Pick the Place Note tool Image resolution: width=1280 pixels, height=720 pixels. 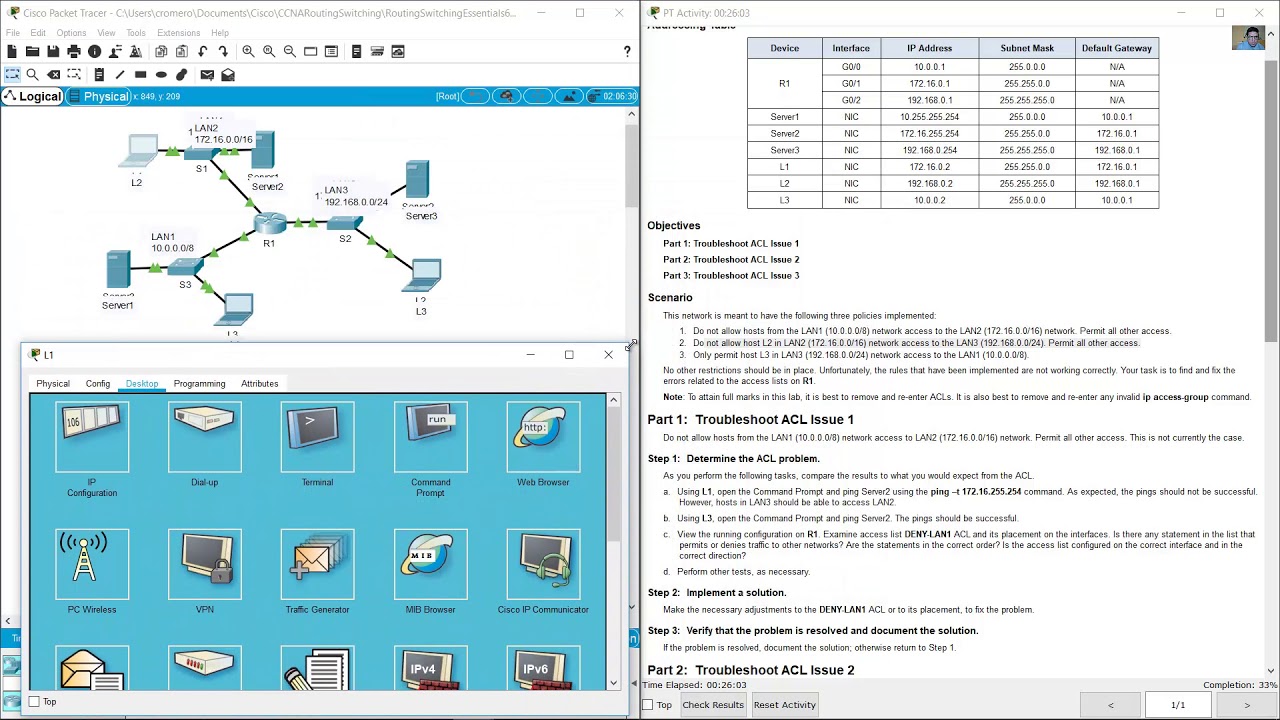(99, 74)
